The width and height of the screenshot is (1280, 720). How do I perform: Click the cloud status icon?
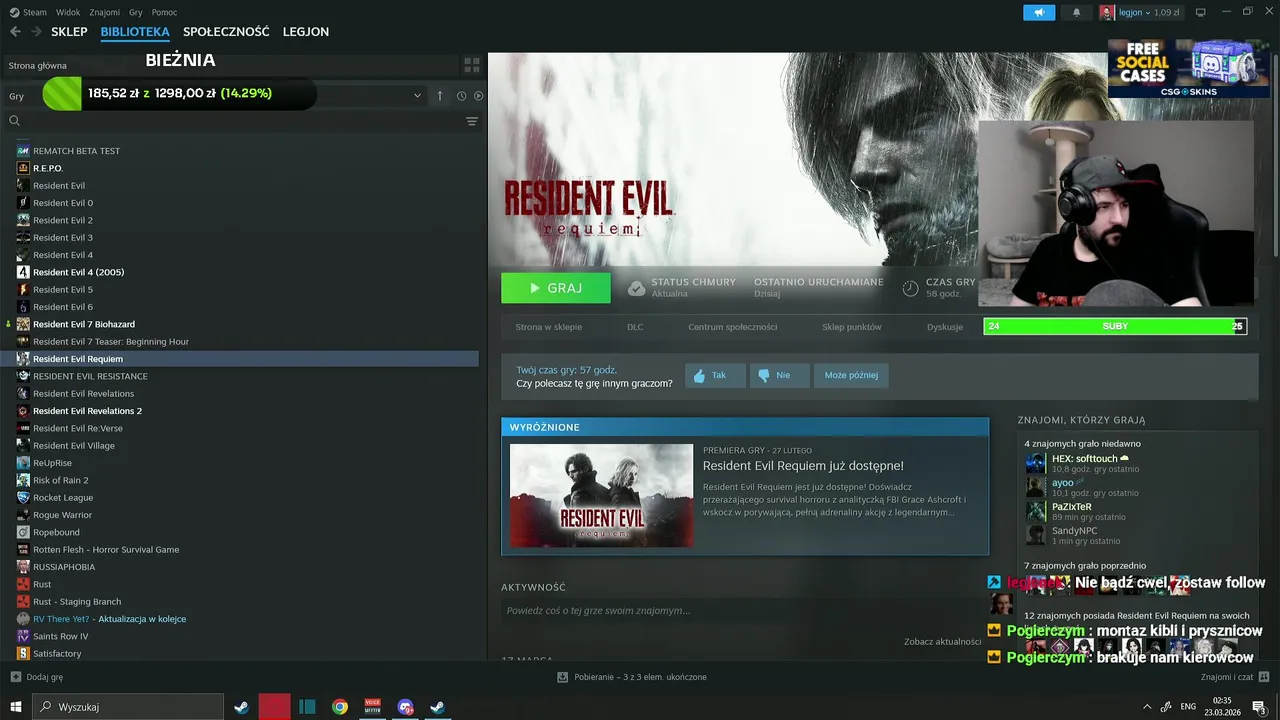pyautogui.click(x=636, y=288)
